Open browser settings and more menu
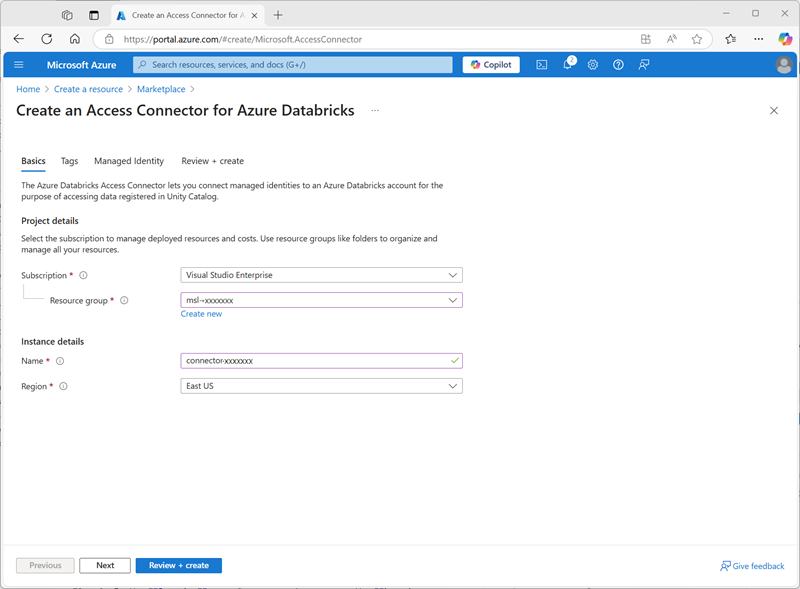 tap(759, 39)
